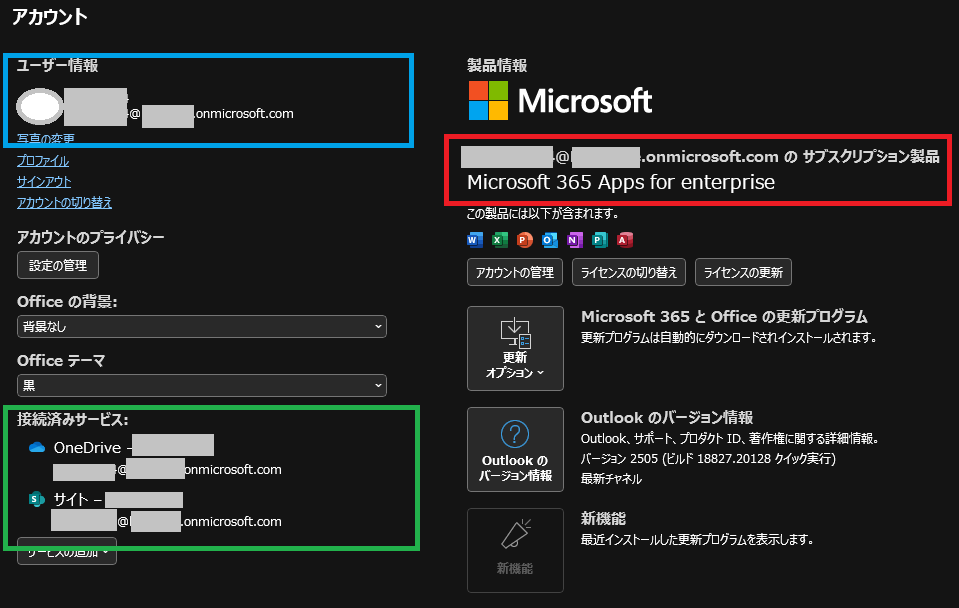The height and width of the screenshot is (608, 959).
Task: Click the OneDrive cloud icon
Action: click(37, 447)
